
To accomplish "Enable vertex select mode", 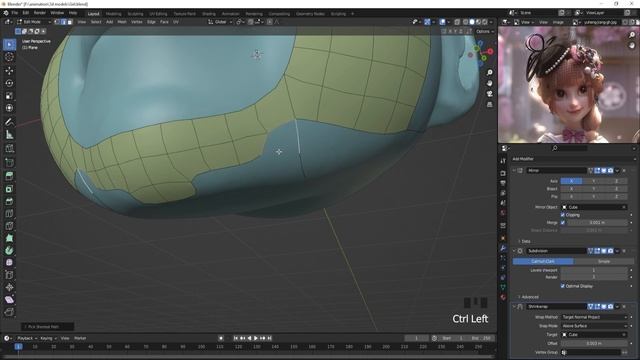I will (58, 22).
